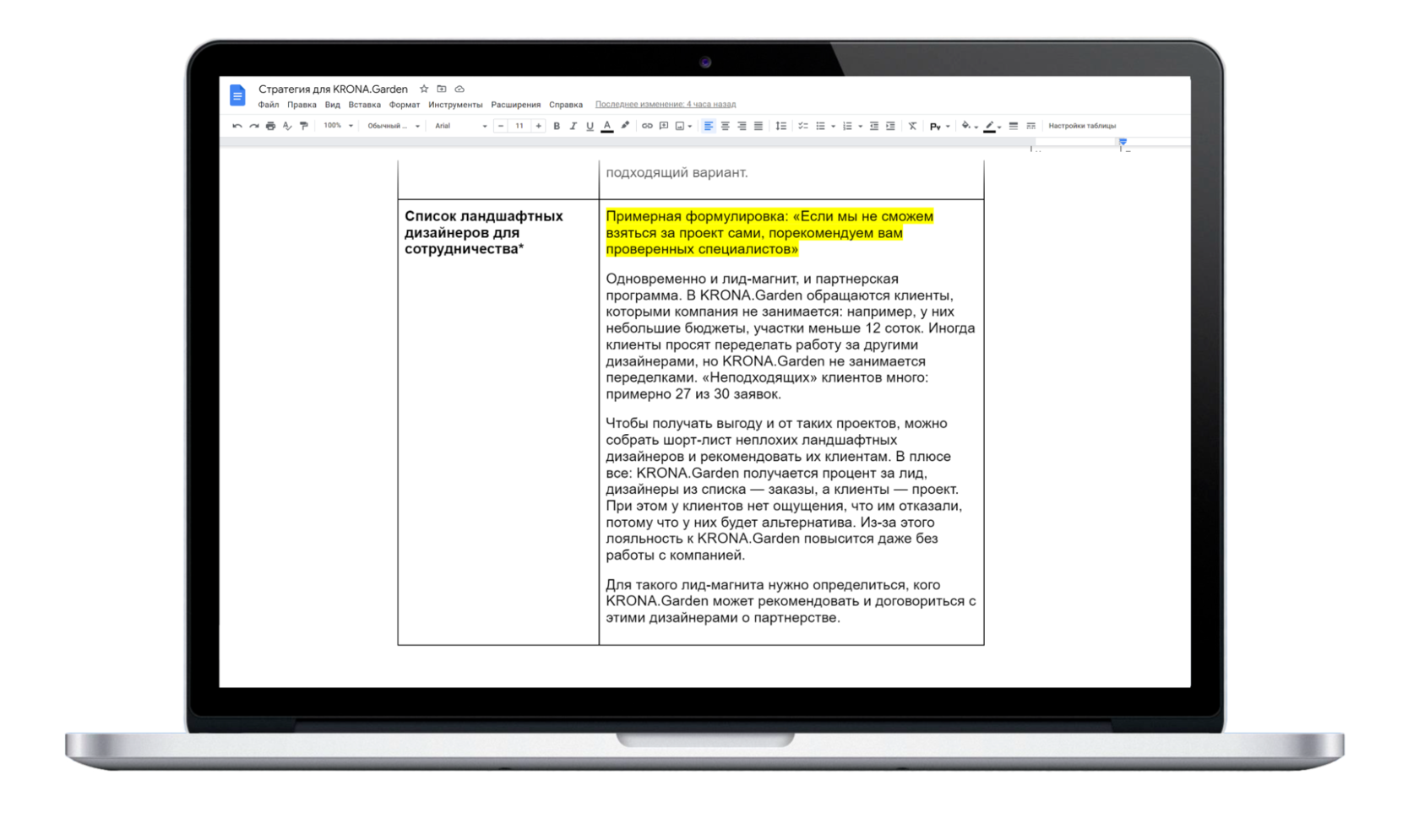Add a comment
1419x840 pixels.
point(664,126)
